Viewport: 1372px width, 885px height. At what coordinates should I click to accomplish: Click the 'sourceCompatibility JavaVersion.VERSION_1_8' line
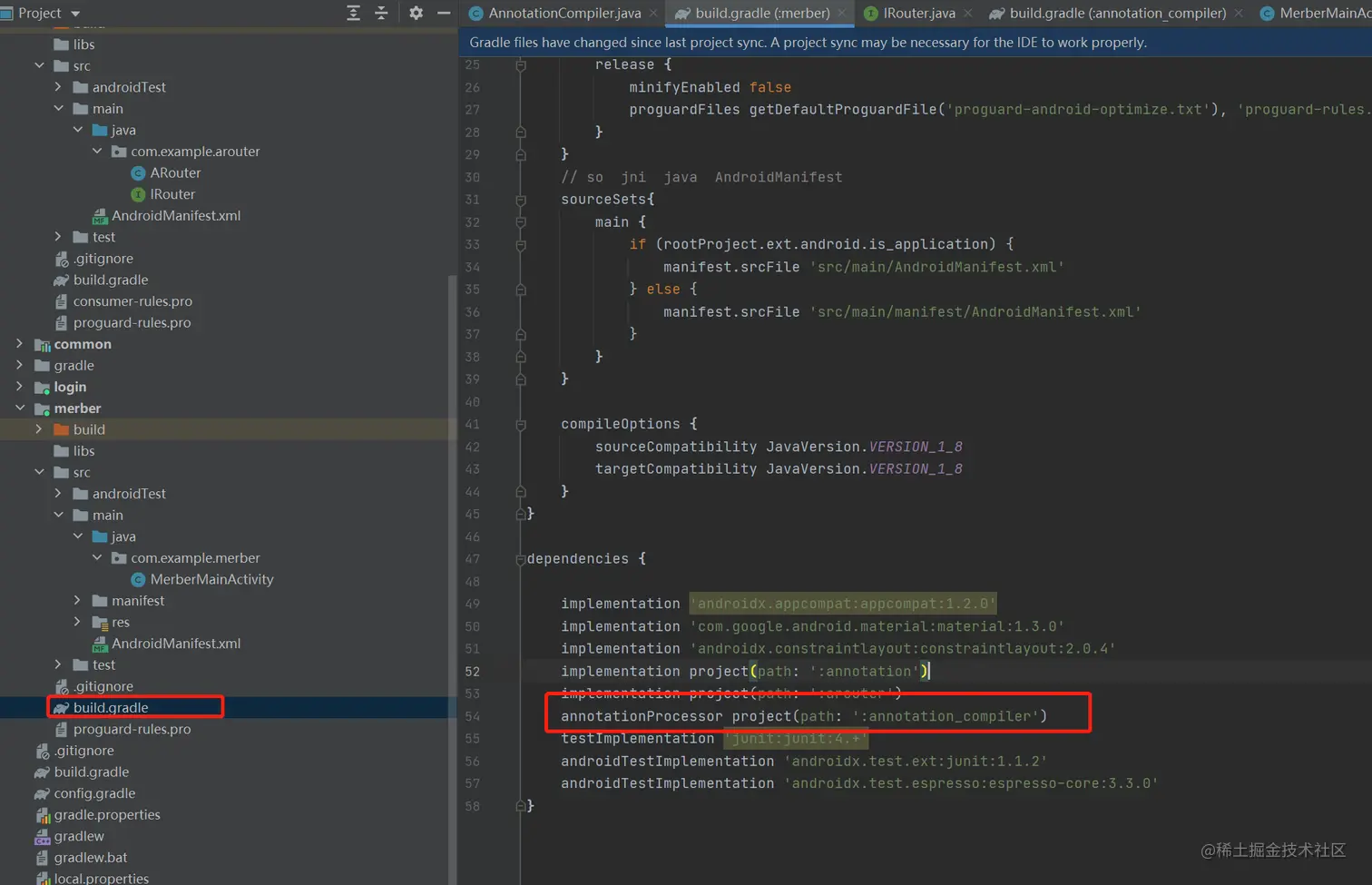click(779, 447)
